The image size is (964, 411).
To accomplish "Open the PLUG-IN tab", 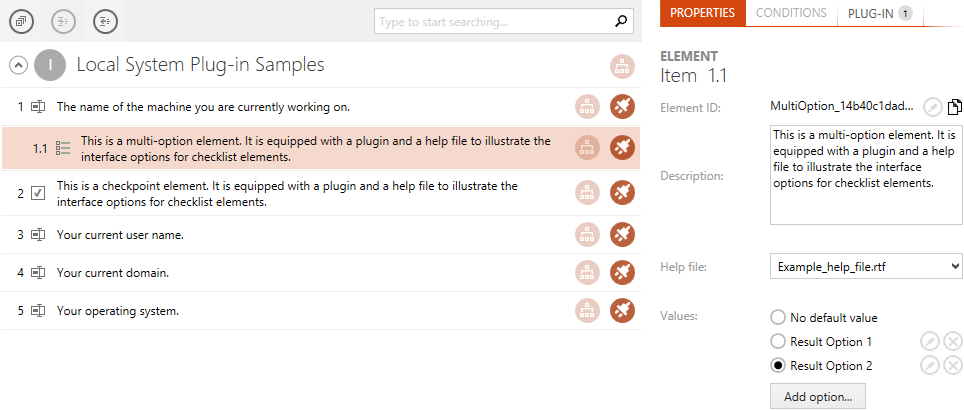I will click(x=879, y=14).
